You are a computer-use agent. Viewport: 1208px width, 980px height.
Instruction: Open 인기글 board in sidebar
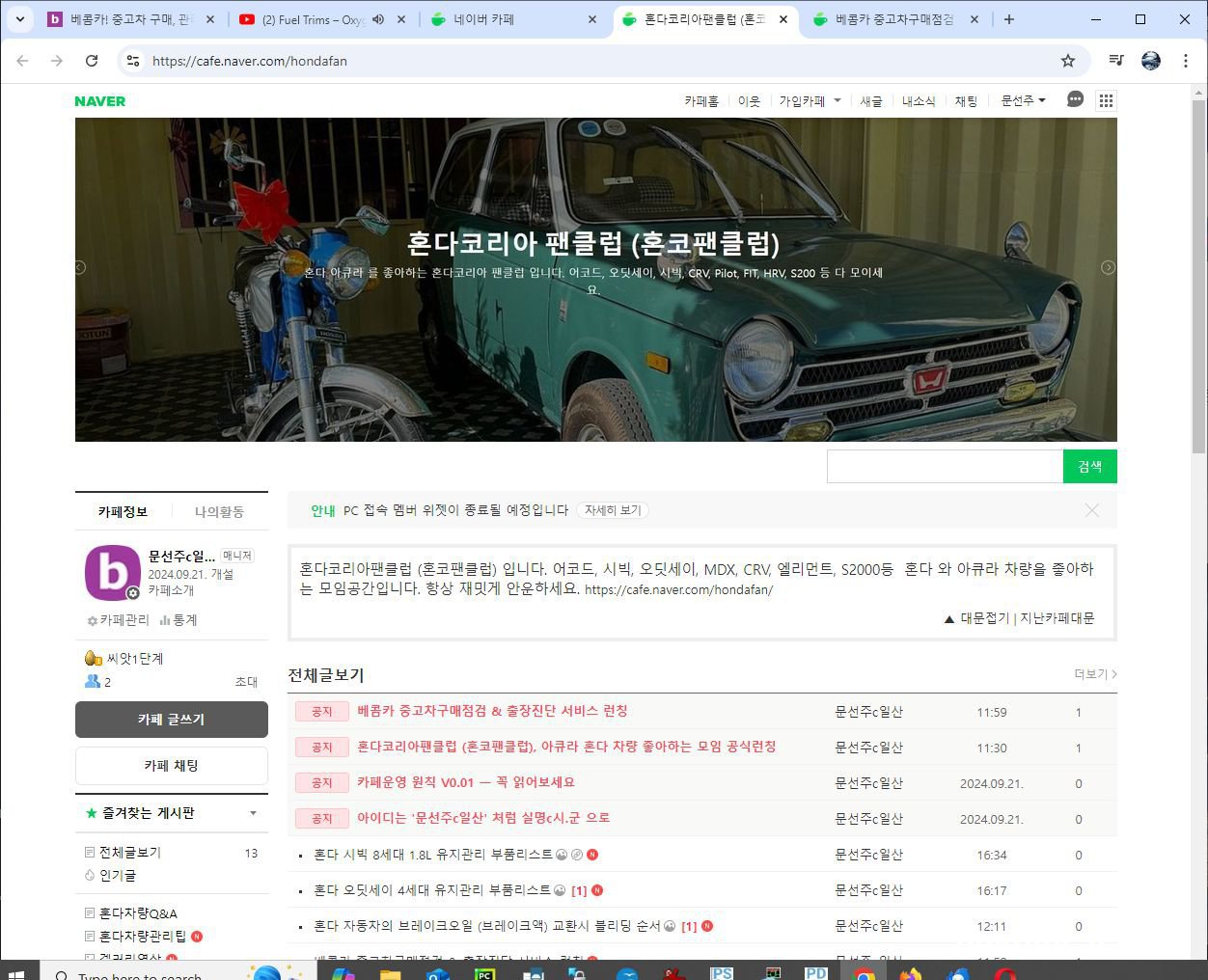coord(118,876)
